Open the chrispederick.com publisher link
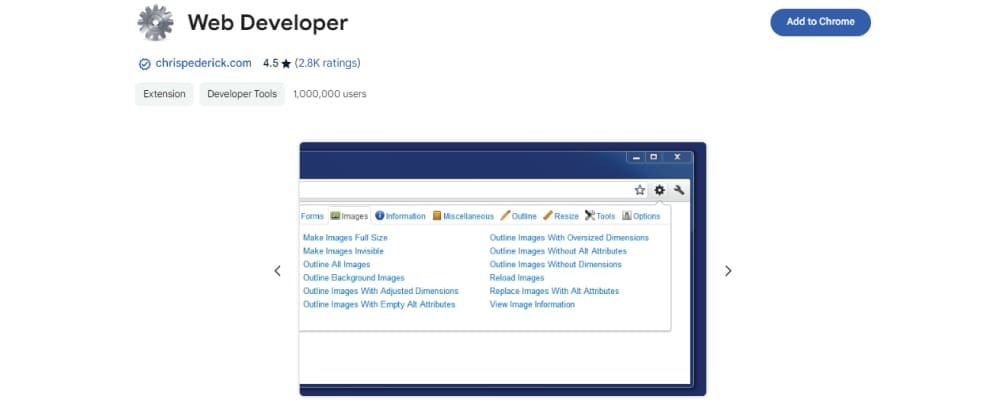Image resolution: width=1000 pixels, height=400 pixels. coord(203,63)
